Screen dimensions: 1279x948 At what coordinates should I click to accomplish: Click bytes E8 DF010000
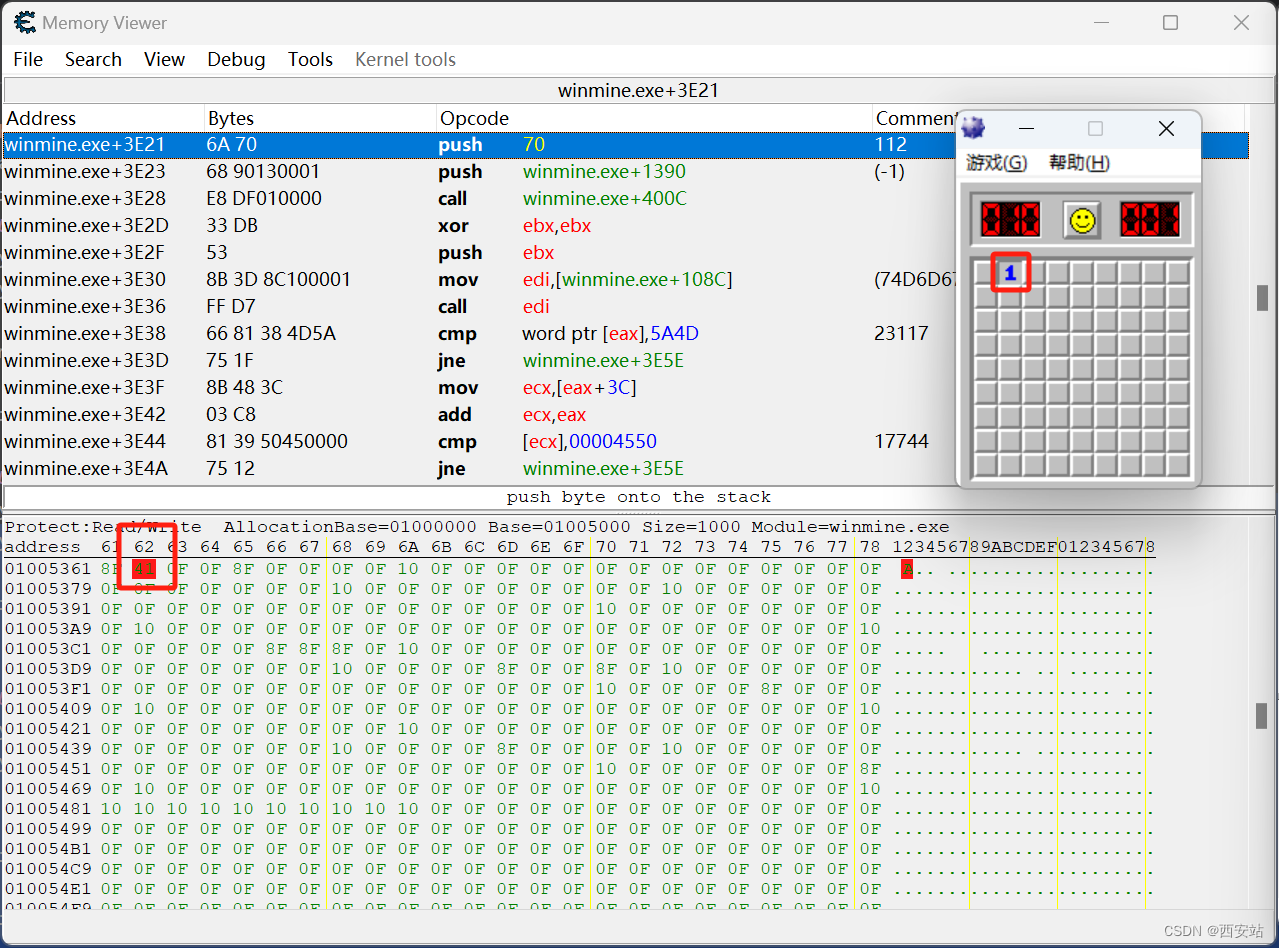[x=264, y=199]
